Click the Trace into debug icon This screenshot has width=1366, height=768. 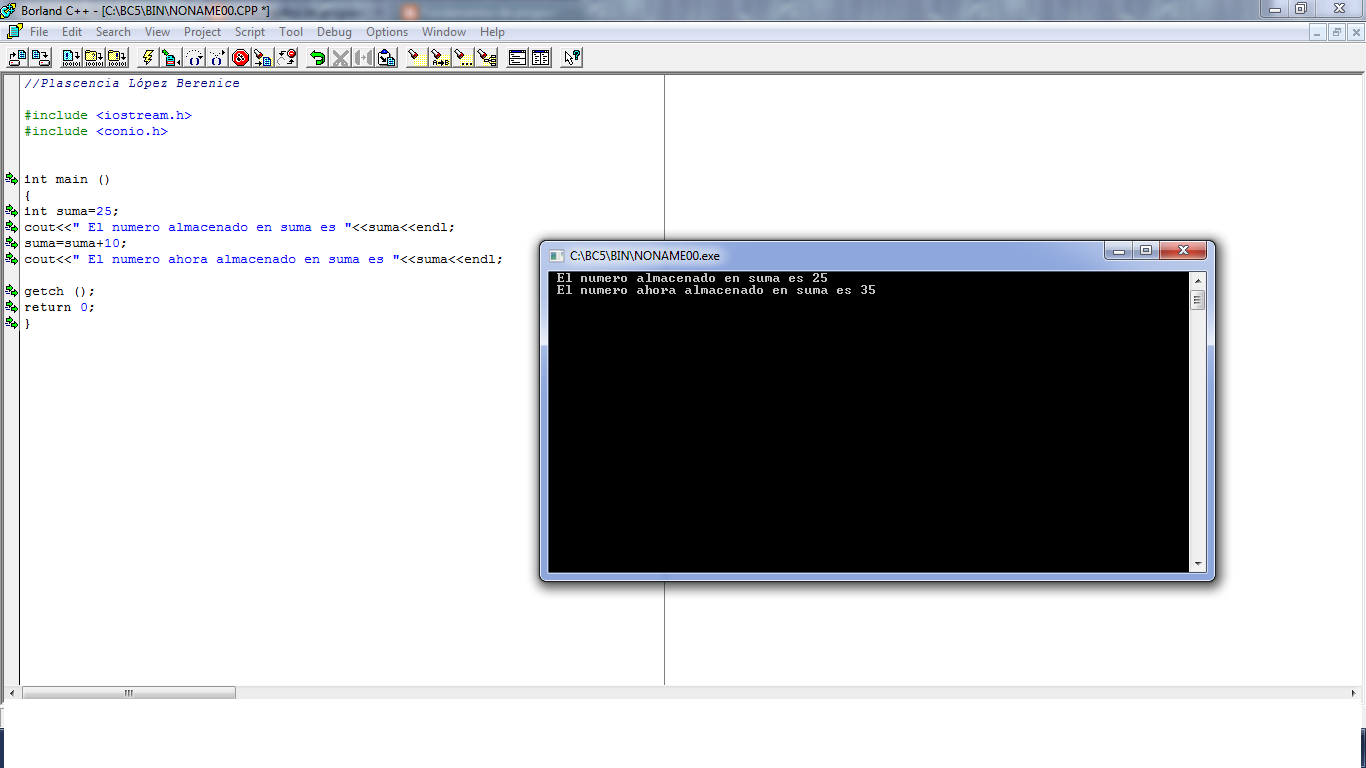click(x=216, y=57)
